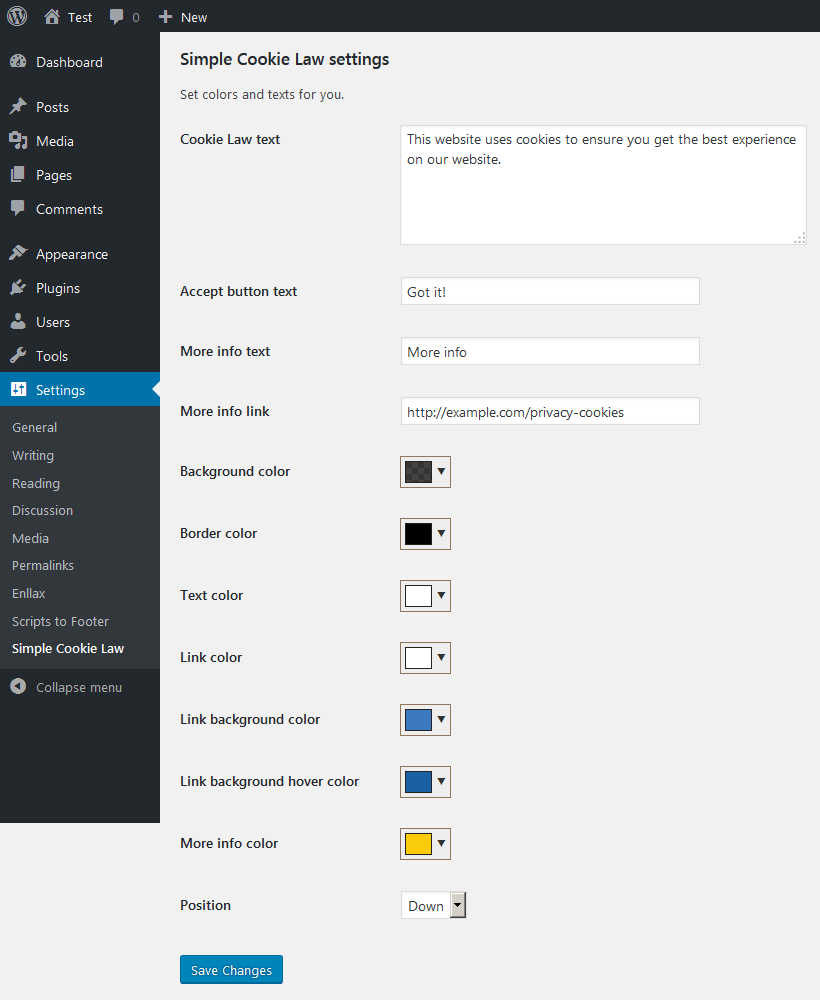Image resolution: width=820 pixels, height=1000 pixels.
Task: Go to Discussion settings submenu
Action: (42, 510)
